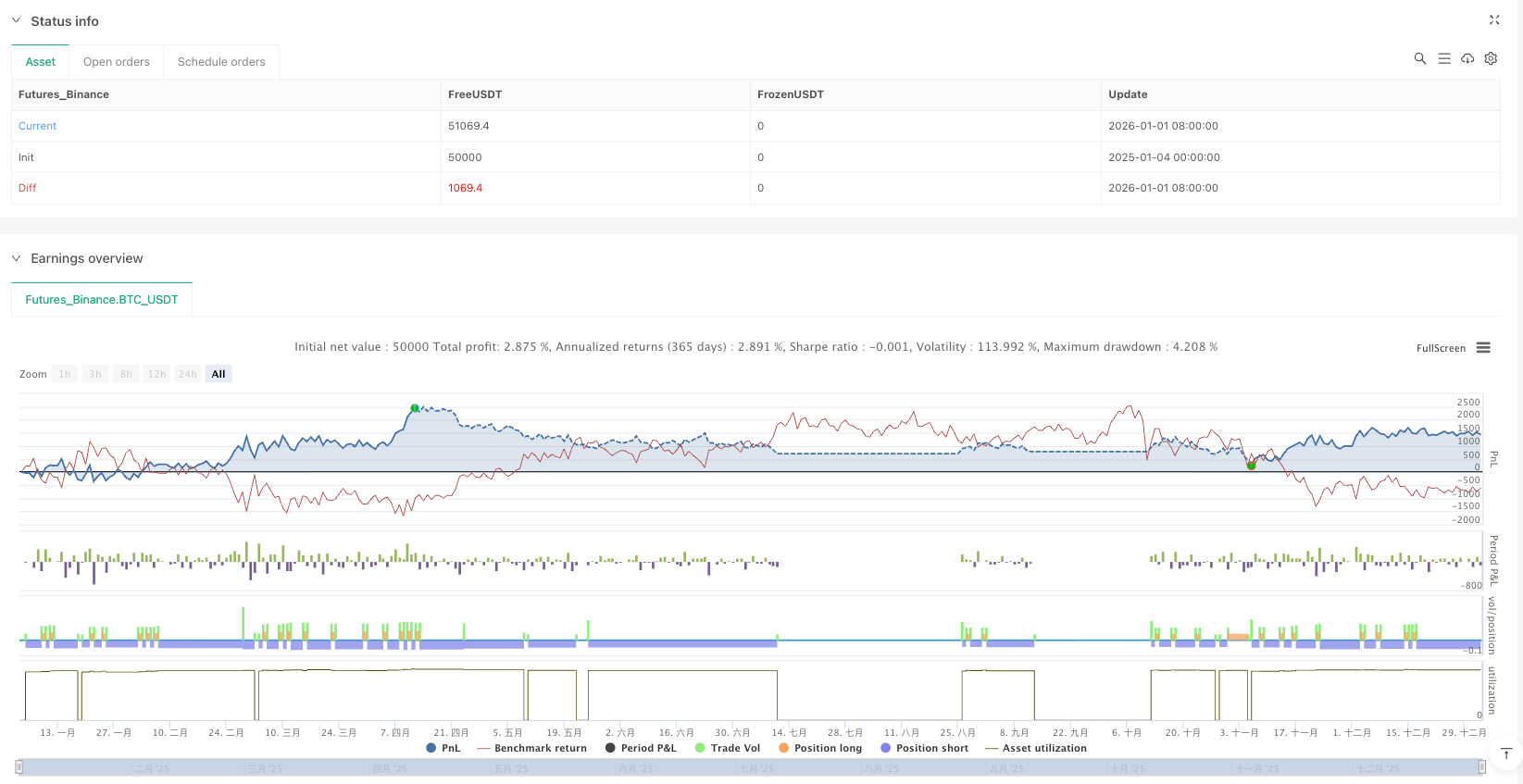
Task: Collapse the Status info section
Action: pyautogui.click(x=16, y=20)
